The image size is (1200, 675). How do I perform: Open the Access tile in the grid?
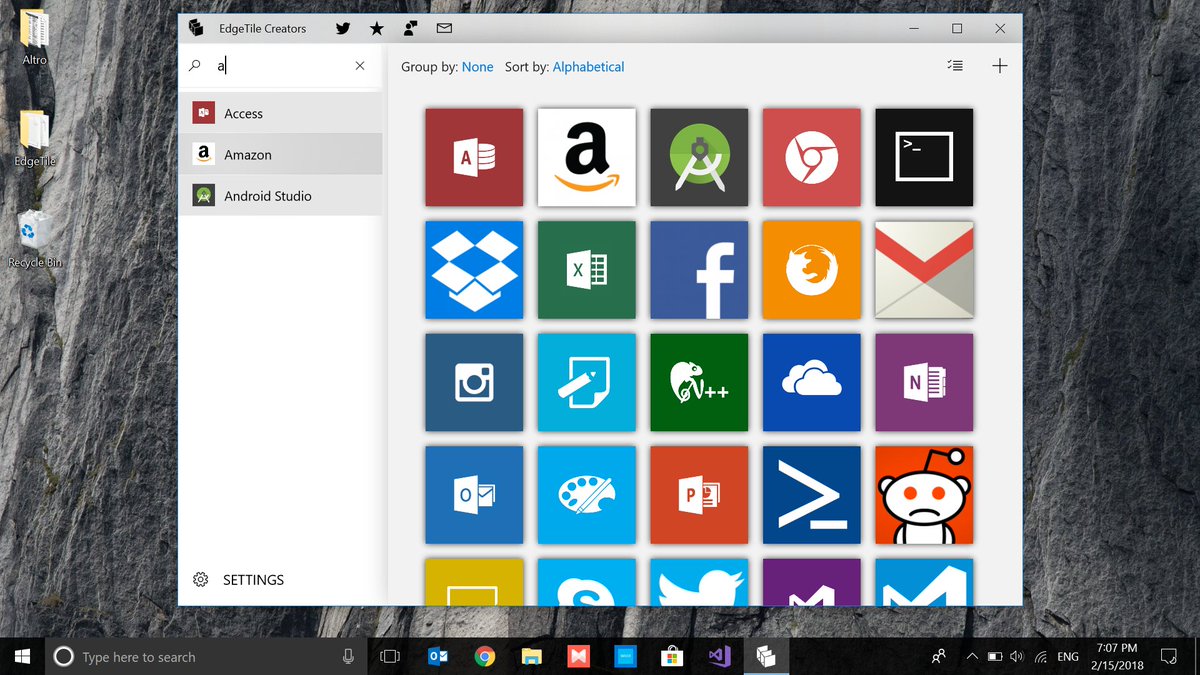pos(474,157)
